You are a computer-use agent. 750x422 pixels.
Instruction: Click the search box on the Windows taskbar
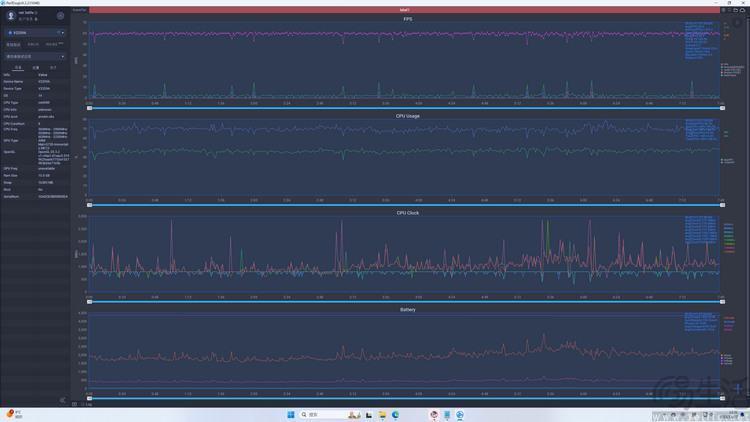pyautogui.click(x=320, y=414)
